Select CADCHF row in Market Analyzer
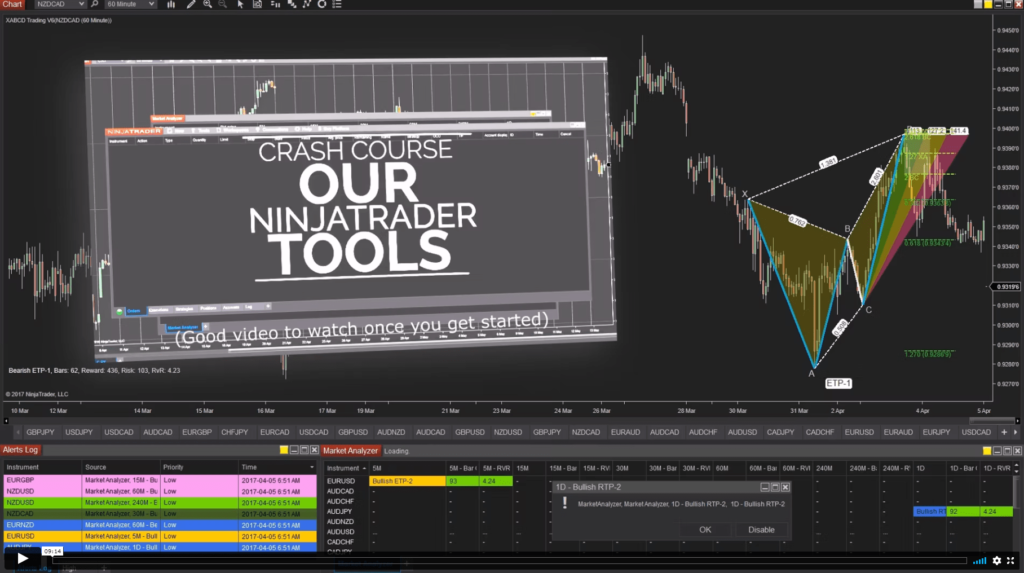 click(x=666, y=542)
